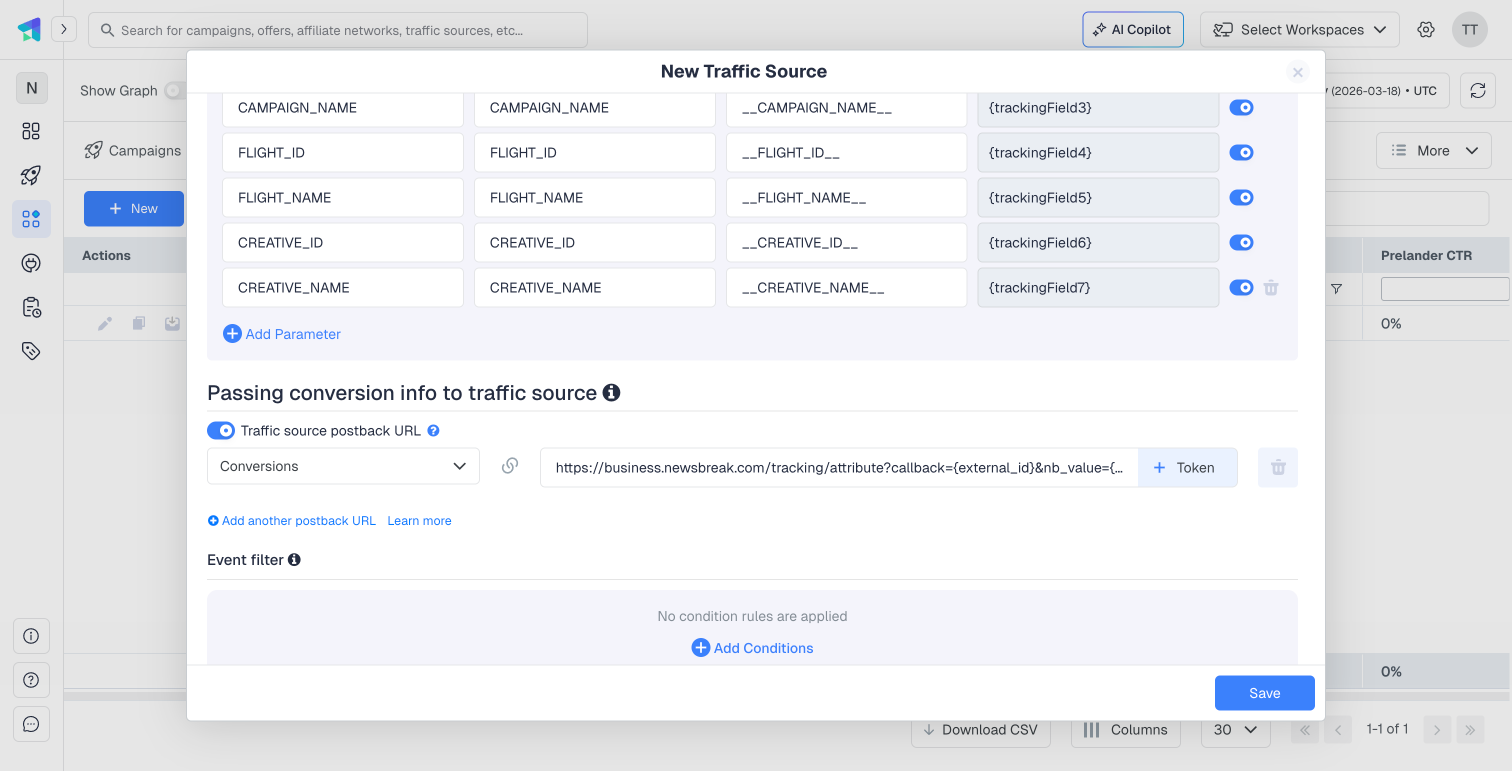Expand the Select Workspaces dropdown
1512x771 pixels.
1299,30
